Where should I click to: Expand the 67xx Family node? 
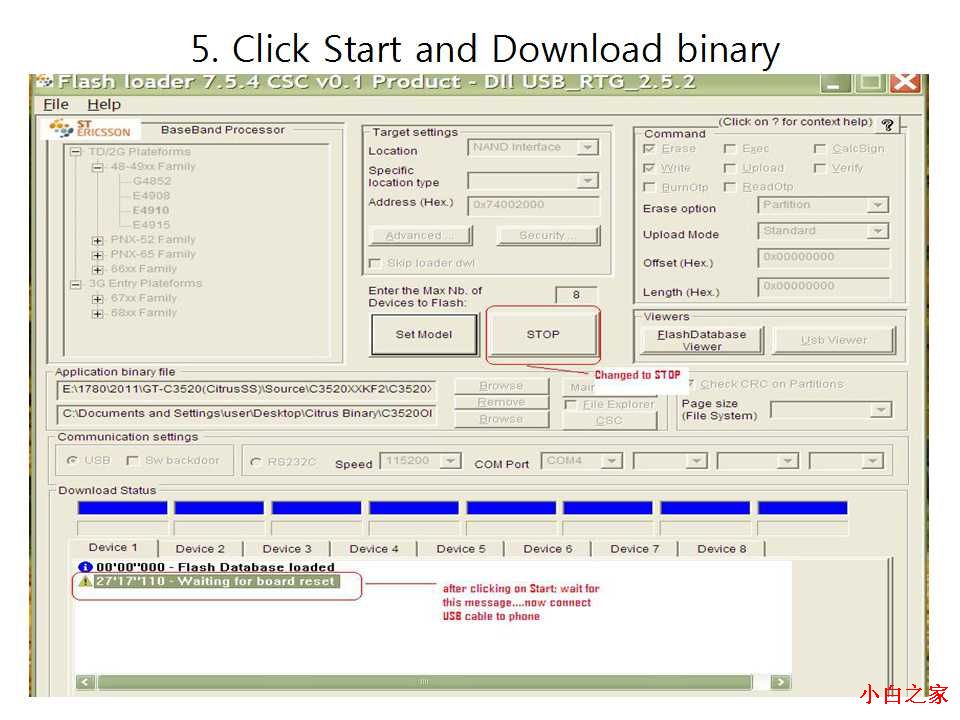pos(97,299)
